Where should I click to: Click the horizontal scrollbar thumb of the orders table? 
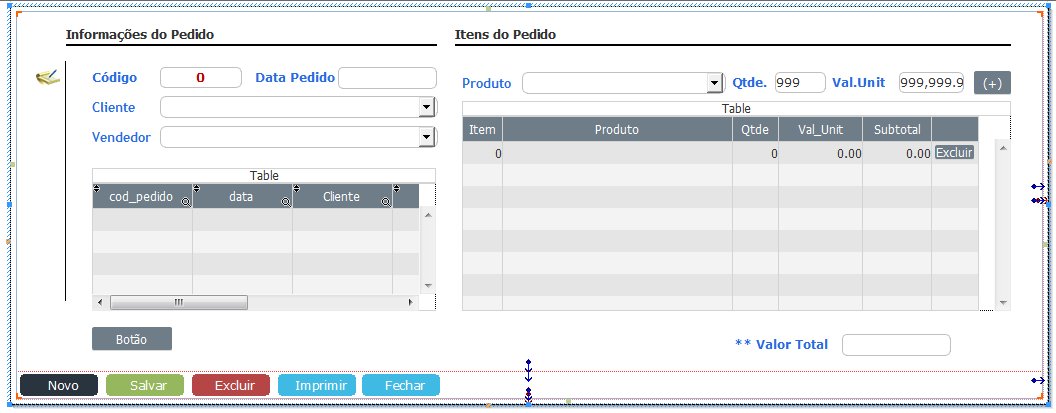[x=178, y=303]
